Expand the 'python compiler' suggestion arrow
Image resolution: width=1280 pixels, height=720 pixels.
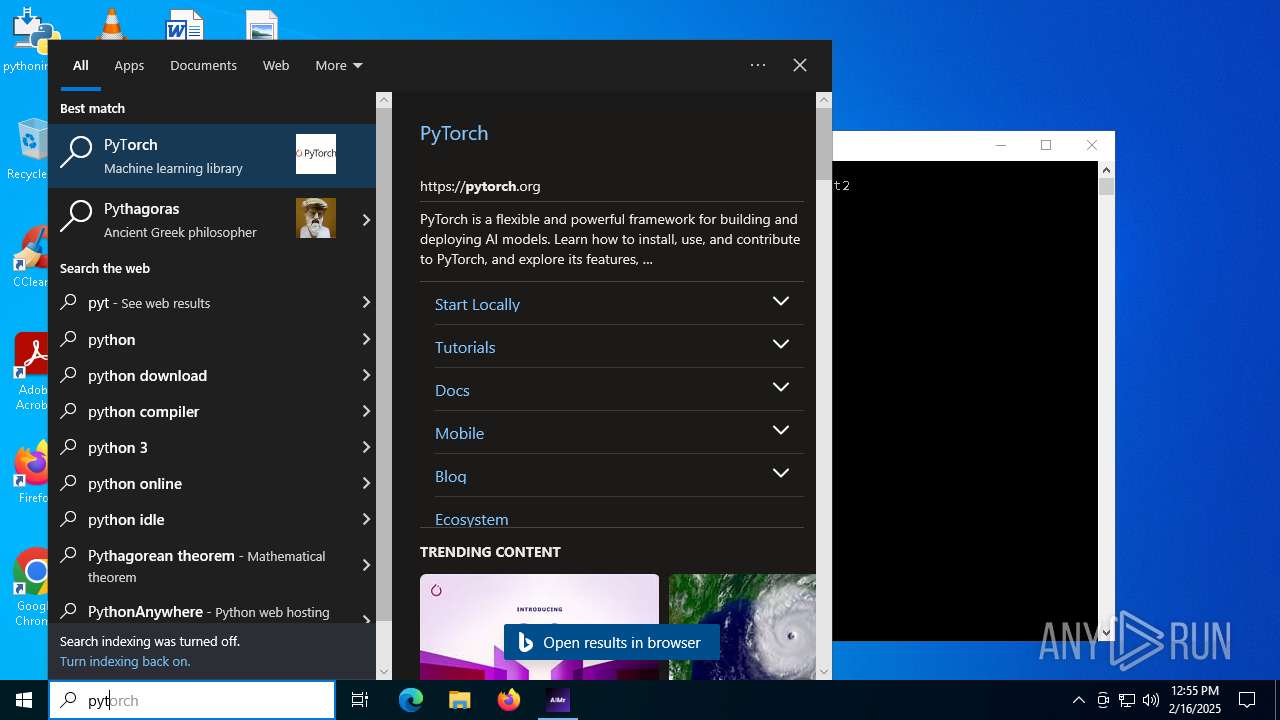coord(366,411)
